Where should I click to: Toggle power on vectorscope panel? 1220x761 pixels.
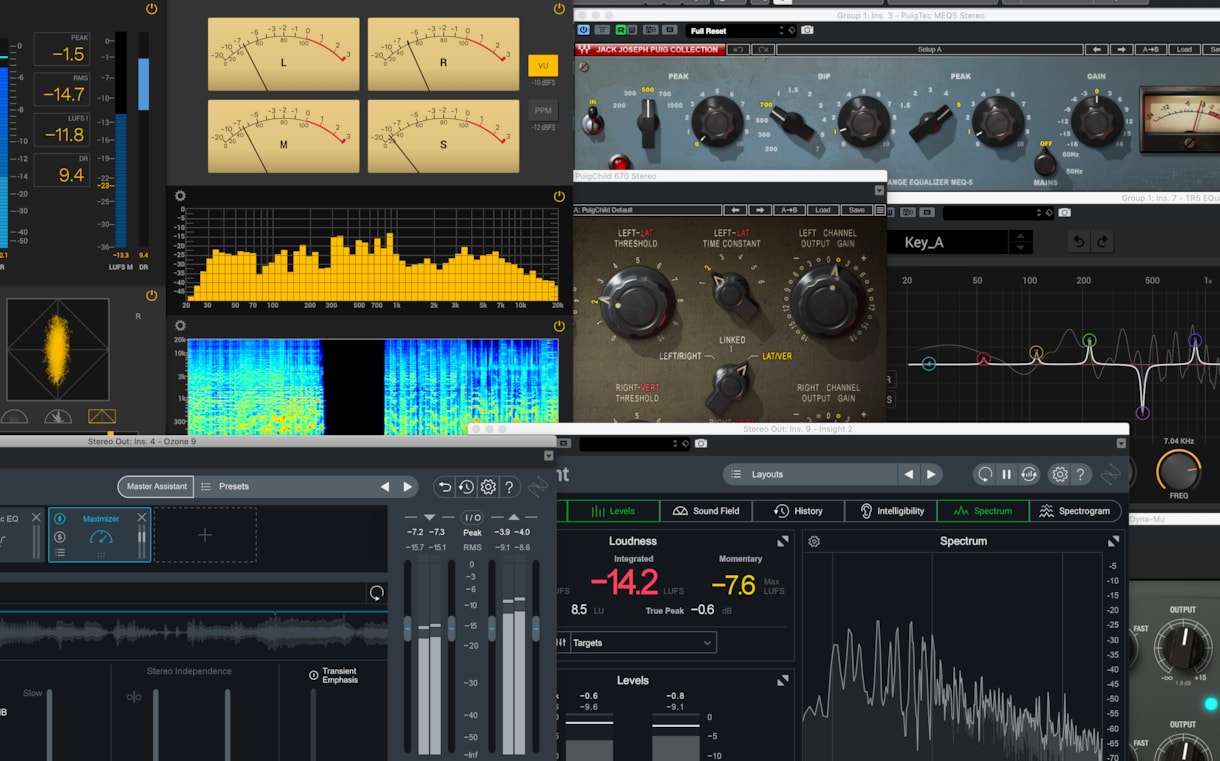pos(151,295)
